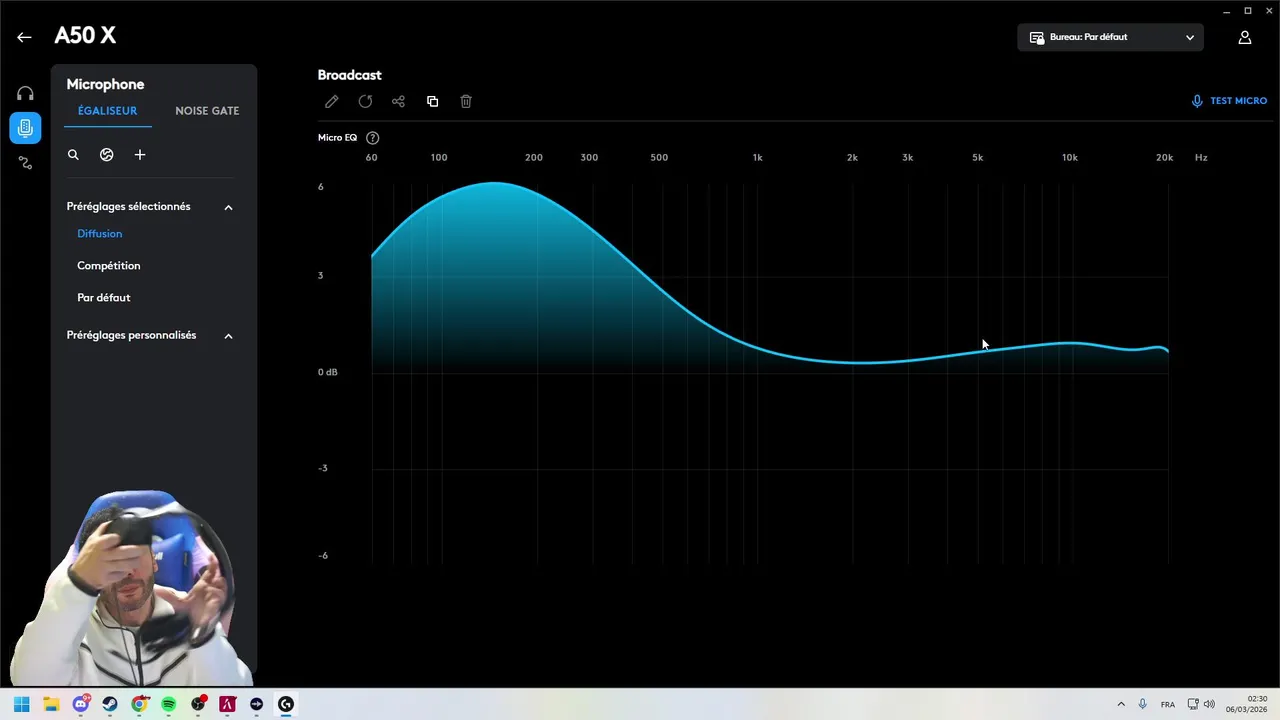The width and height of the screenshot is (1280, 720).
Task: Click the EQ curve bump near 10k
Action: click(x=1070, y=343)
